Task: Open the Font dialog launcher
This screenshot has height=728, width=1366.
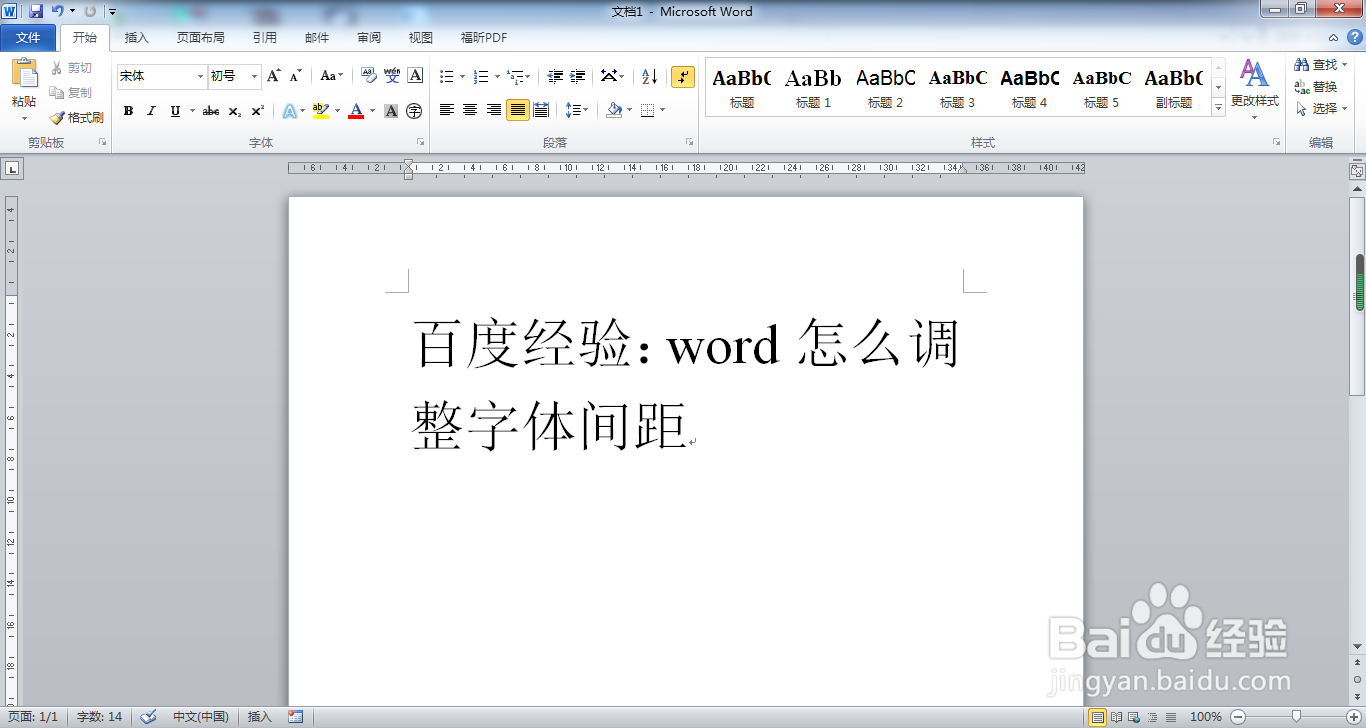Action: tap(420, 143)
